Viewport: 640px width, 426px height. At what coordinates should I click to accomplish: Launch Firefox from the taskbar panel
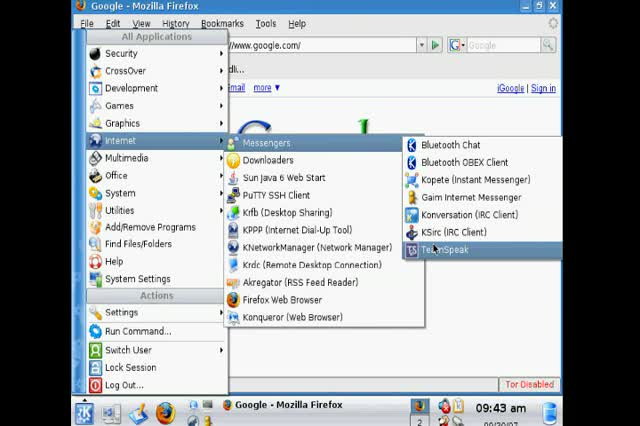pyautogui.click(x=165, y=413)
